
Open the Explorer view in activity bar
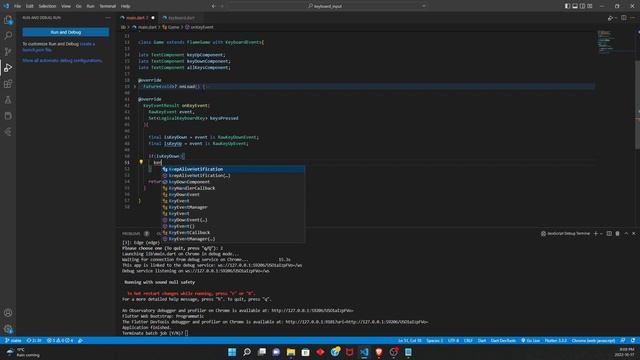[8, 20]
